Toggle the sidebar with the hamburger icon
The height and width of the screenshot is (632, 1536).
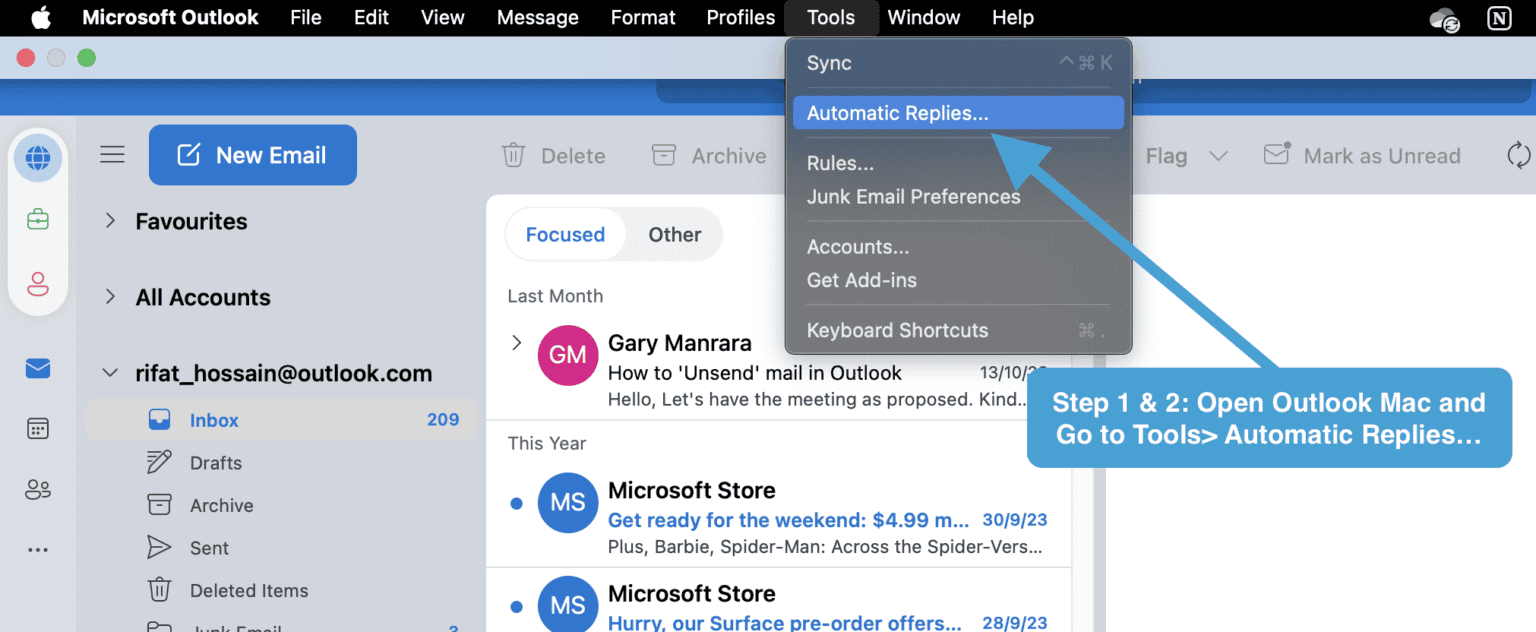coord(112,154)
